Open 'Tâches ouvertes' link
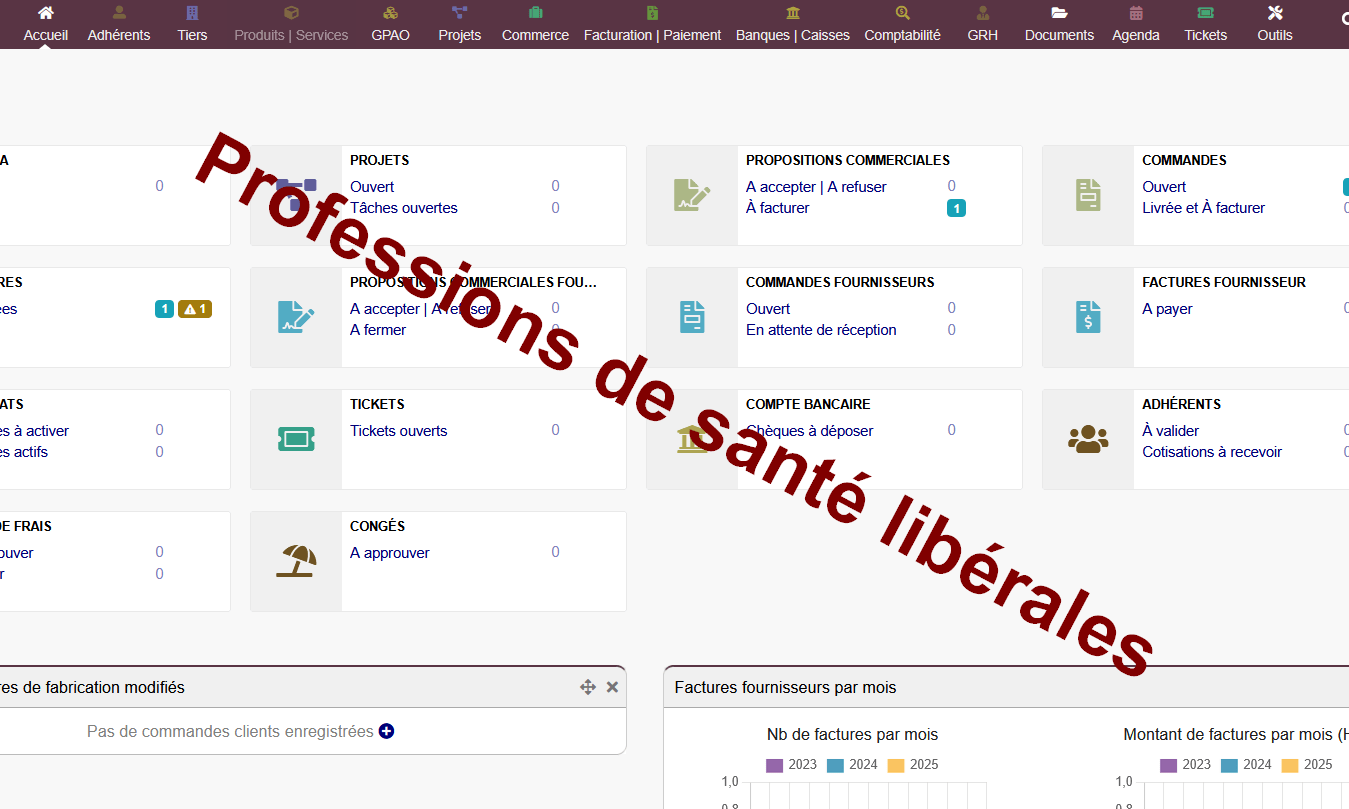The width and height of the screenshot is (1349, 809). [x=404, y=208]
